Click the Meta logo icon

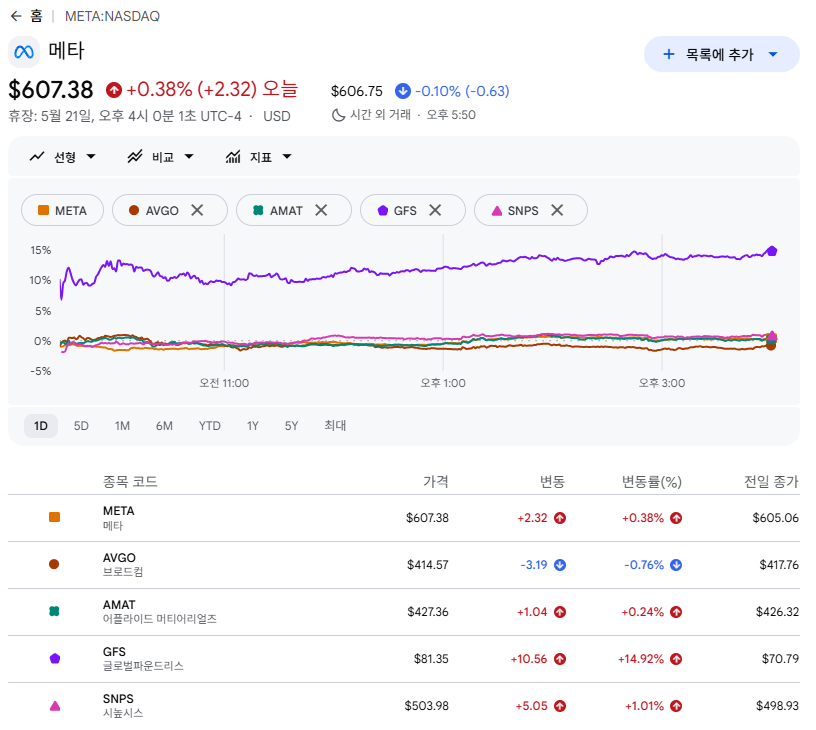[x=24, y=52]
